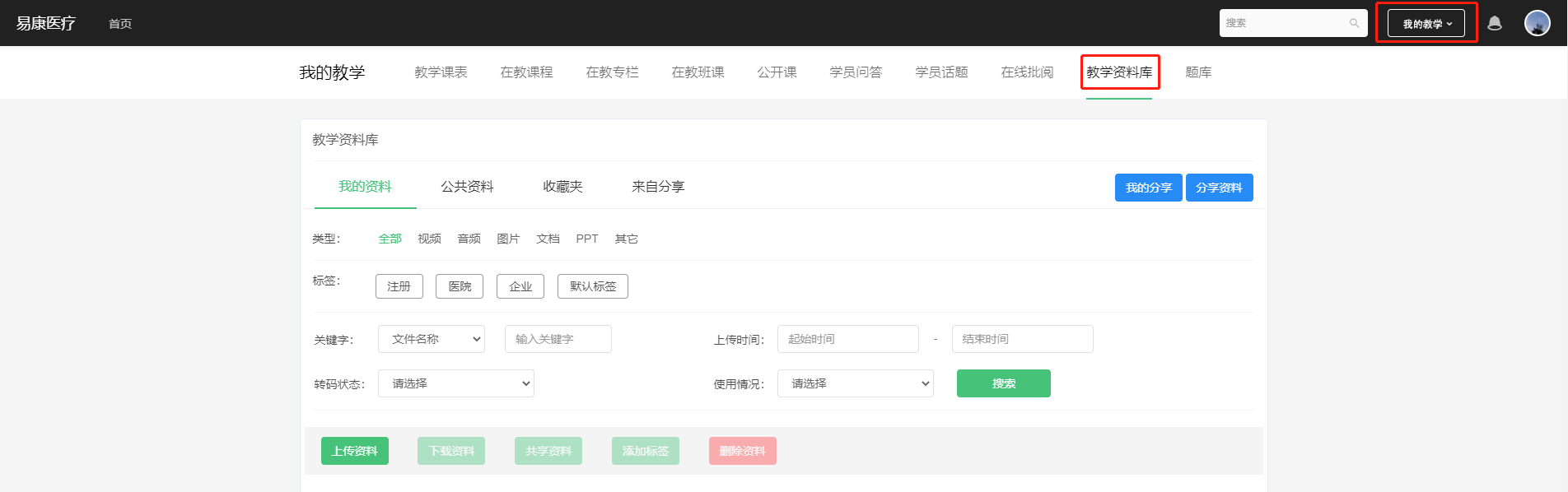The image size is (1568, 492).
Task: Click the magnifier icon in search box
Action: (x=1354, y=23)
